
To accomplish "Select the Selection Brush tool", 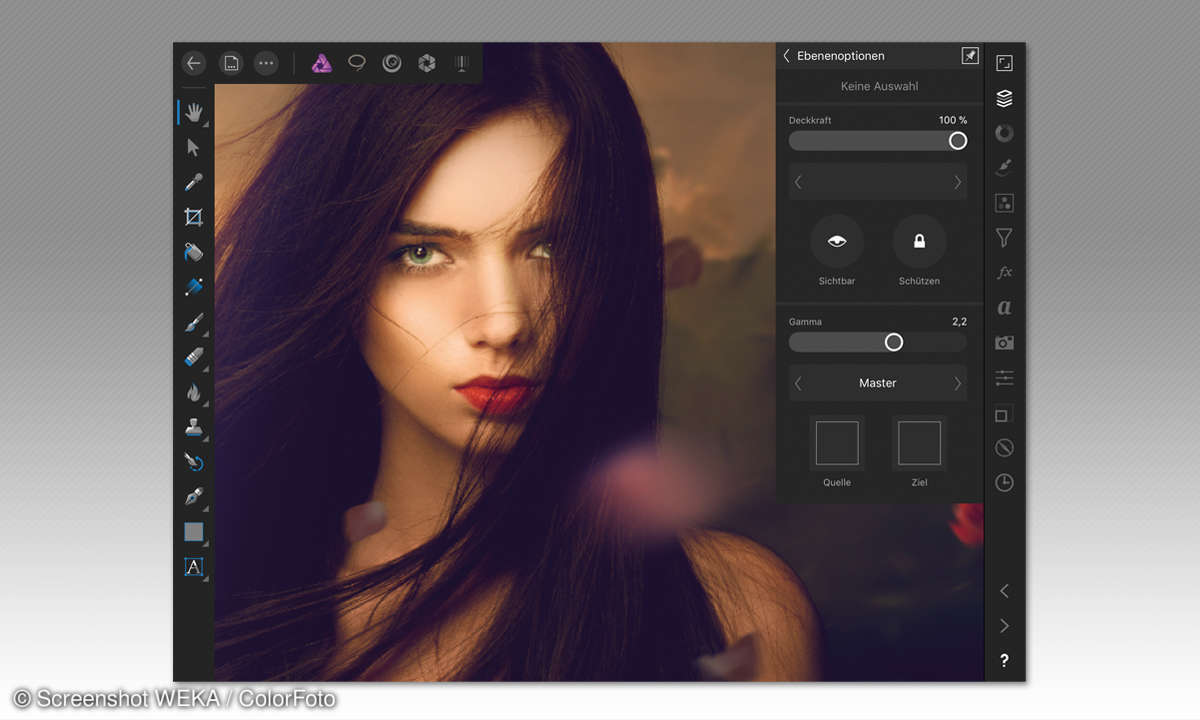I will click(x=194, y=287).
